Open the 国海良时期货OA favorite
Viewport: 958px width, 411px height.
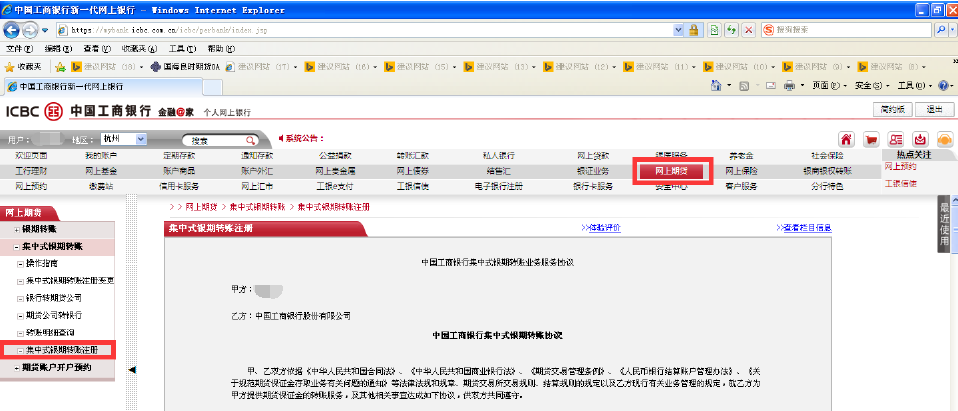185,67
